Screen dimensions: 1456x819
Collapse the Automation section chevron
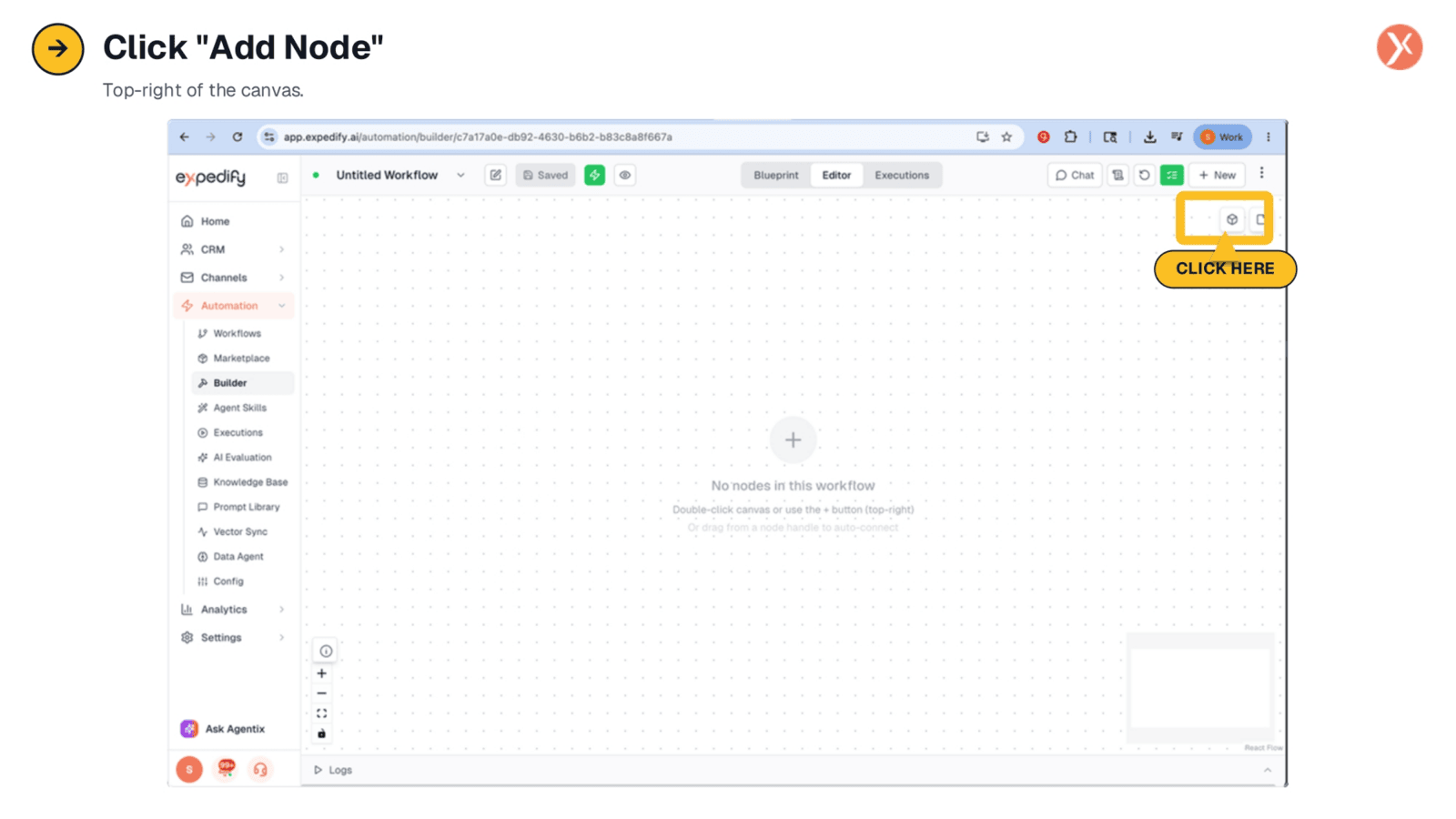coord(282,306)
